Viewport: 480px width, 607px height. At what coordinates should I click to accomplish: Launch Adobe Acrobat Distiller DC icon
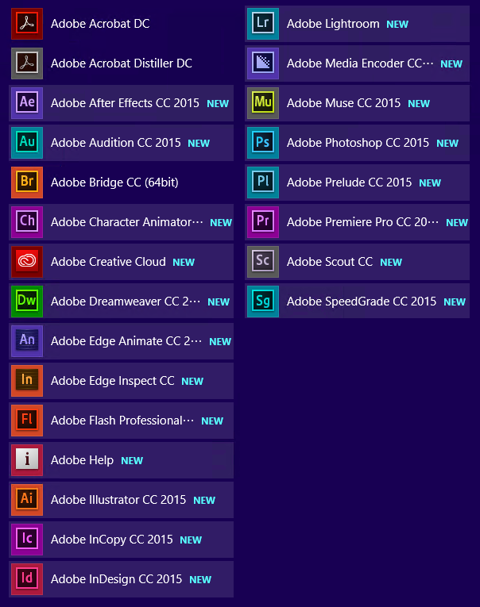pyautogui.click(x=27, y=63)
